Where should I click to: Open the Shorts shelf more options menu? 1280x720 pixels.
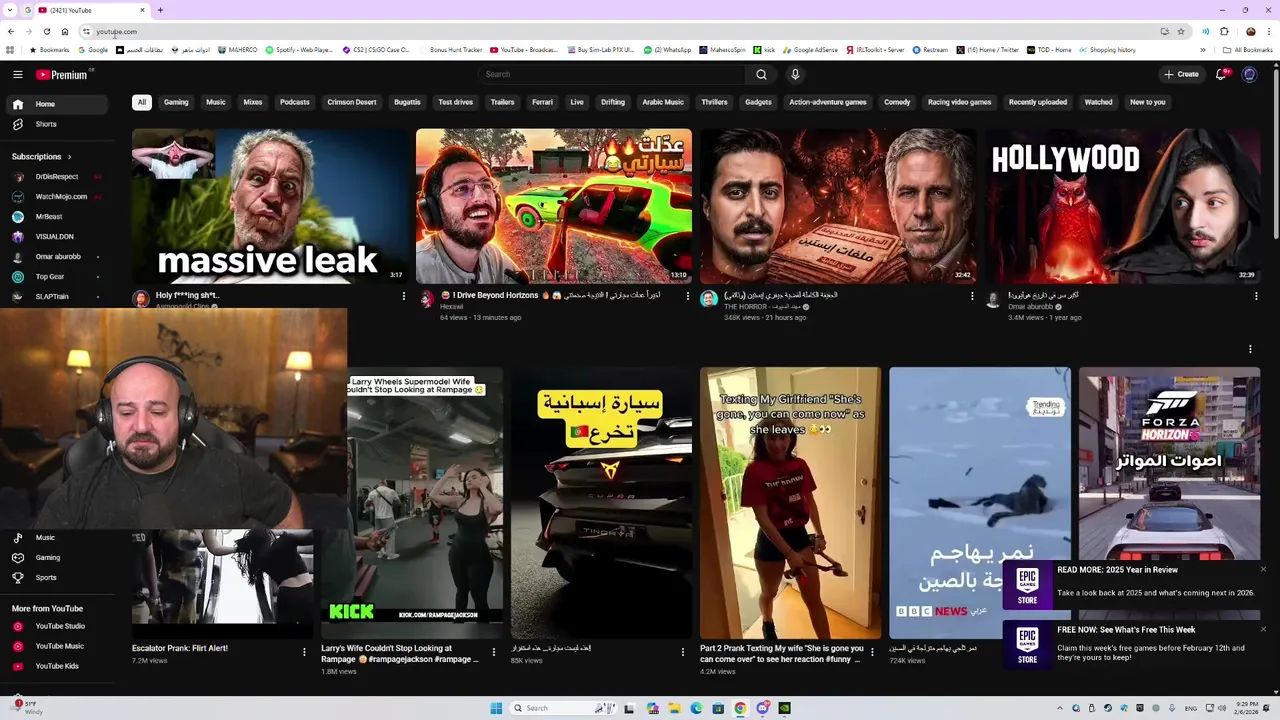tap(1250, 349)
